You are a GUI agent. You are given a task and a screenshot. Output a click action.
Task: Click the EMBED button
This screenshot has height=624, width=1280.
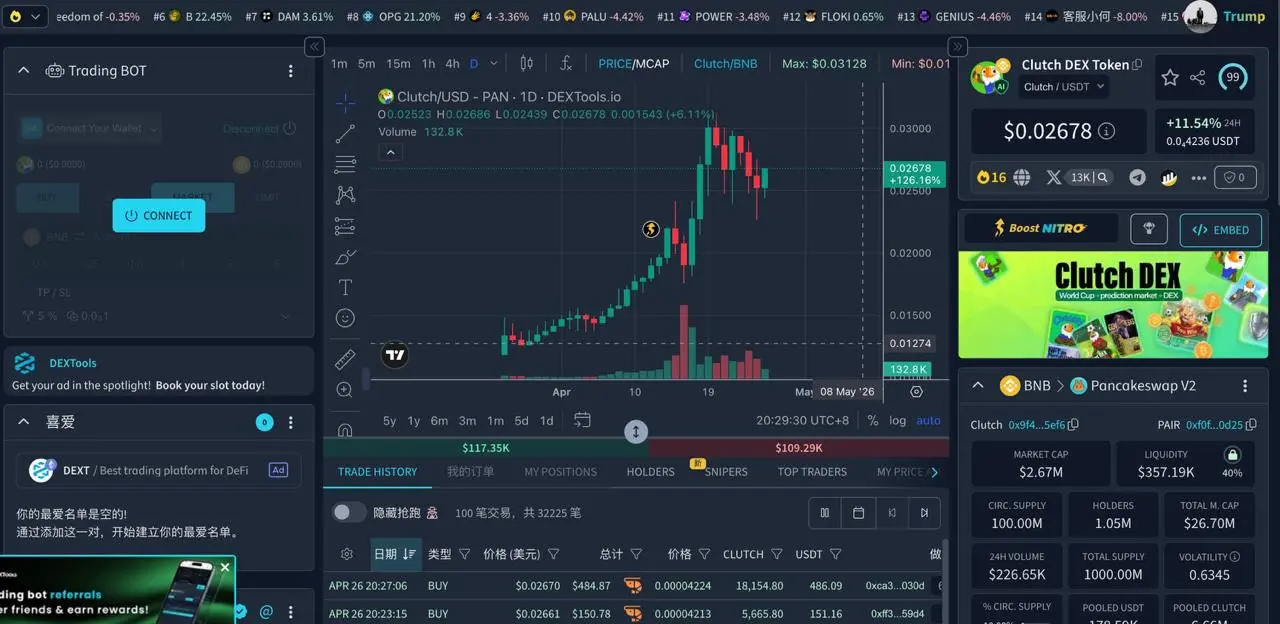[x=1220, y=229]
